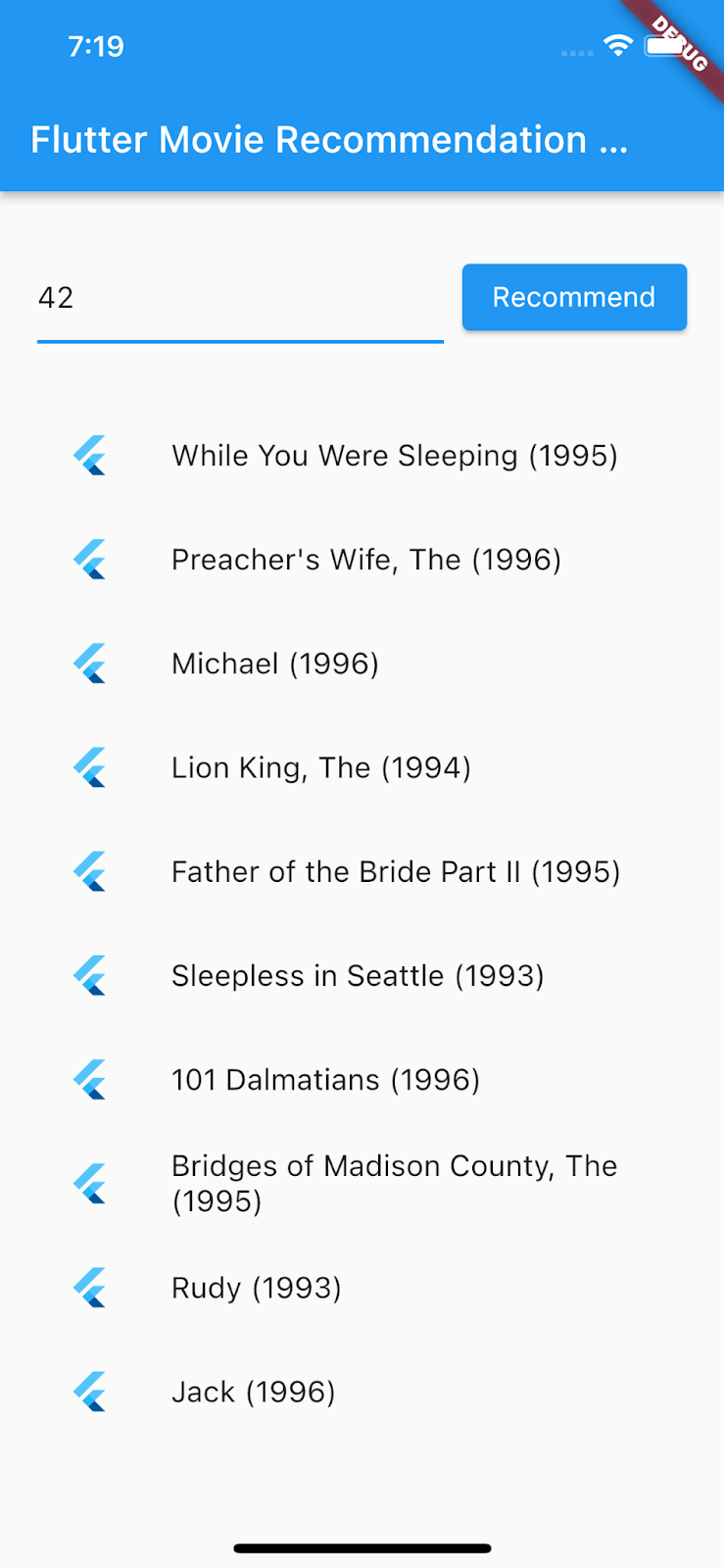Click Flutter icon next to Preacher's Wife

point(90,560)
